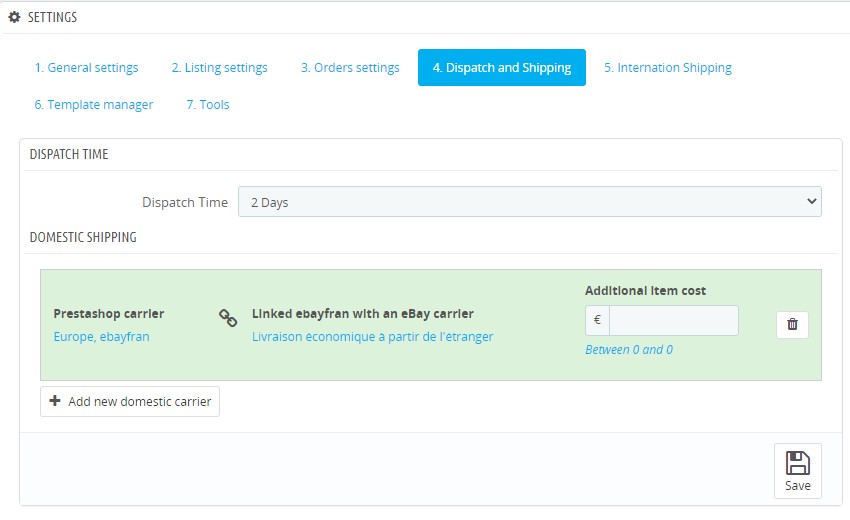
Task: Focus the Additional item cost field
Action: [673, 321]
